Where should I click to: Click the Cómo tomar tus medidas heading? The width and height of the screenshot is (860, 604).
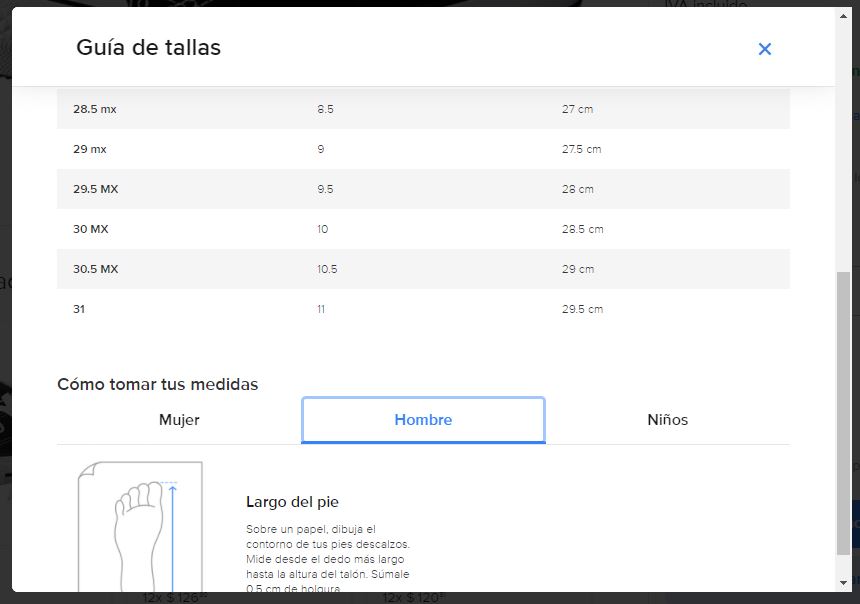(157, 384)
